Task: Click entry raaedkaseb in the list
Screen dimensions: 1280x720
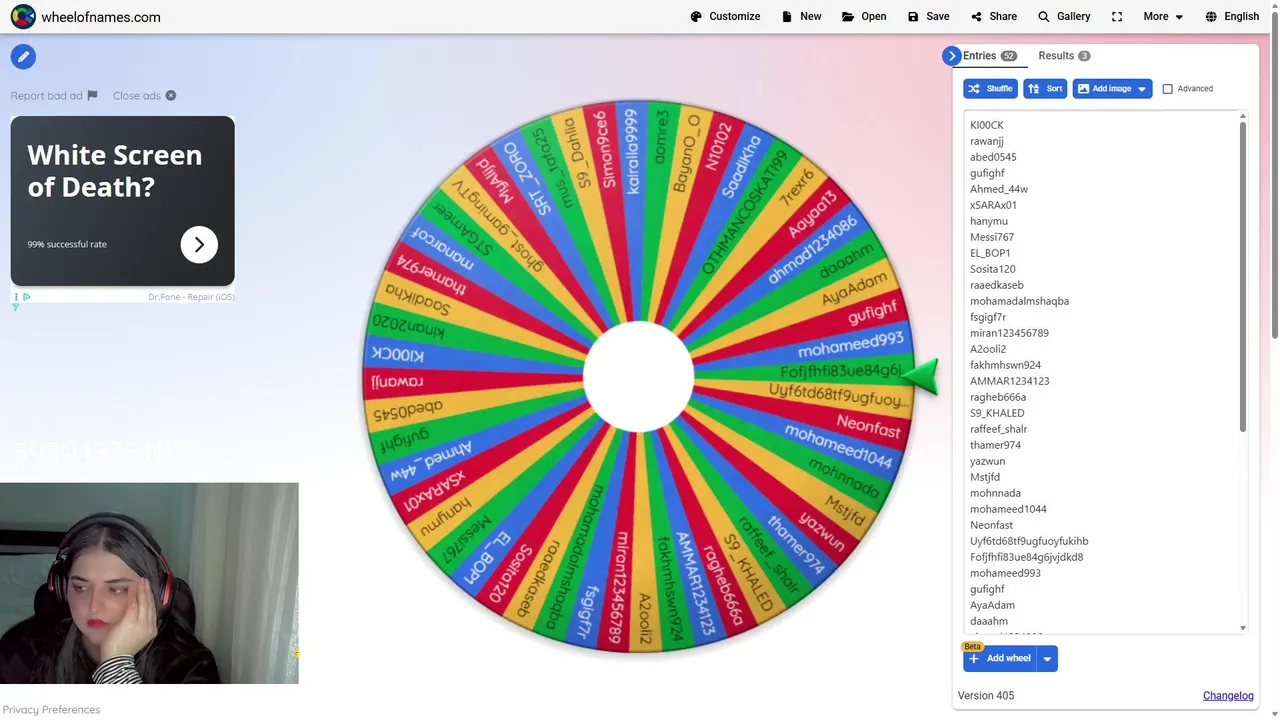Action: (997, 285)
